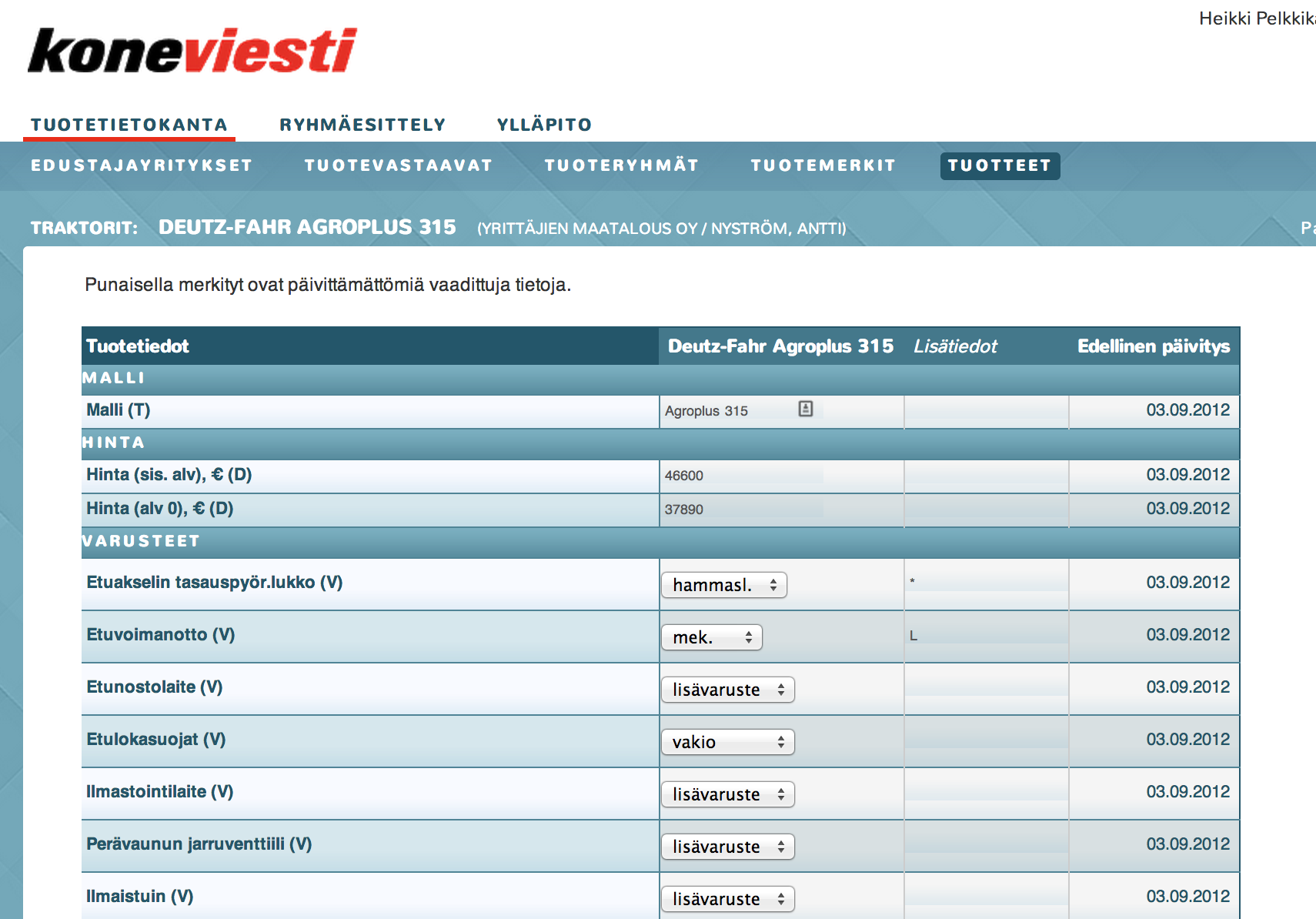The image size is (1316, 919).
Task: Click the Lisätiedot field for Hinta (sis. alv)
Action: point(987,476)
